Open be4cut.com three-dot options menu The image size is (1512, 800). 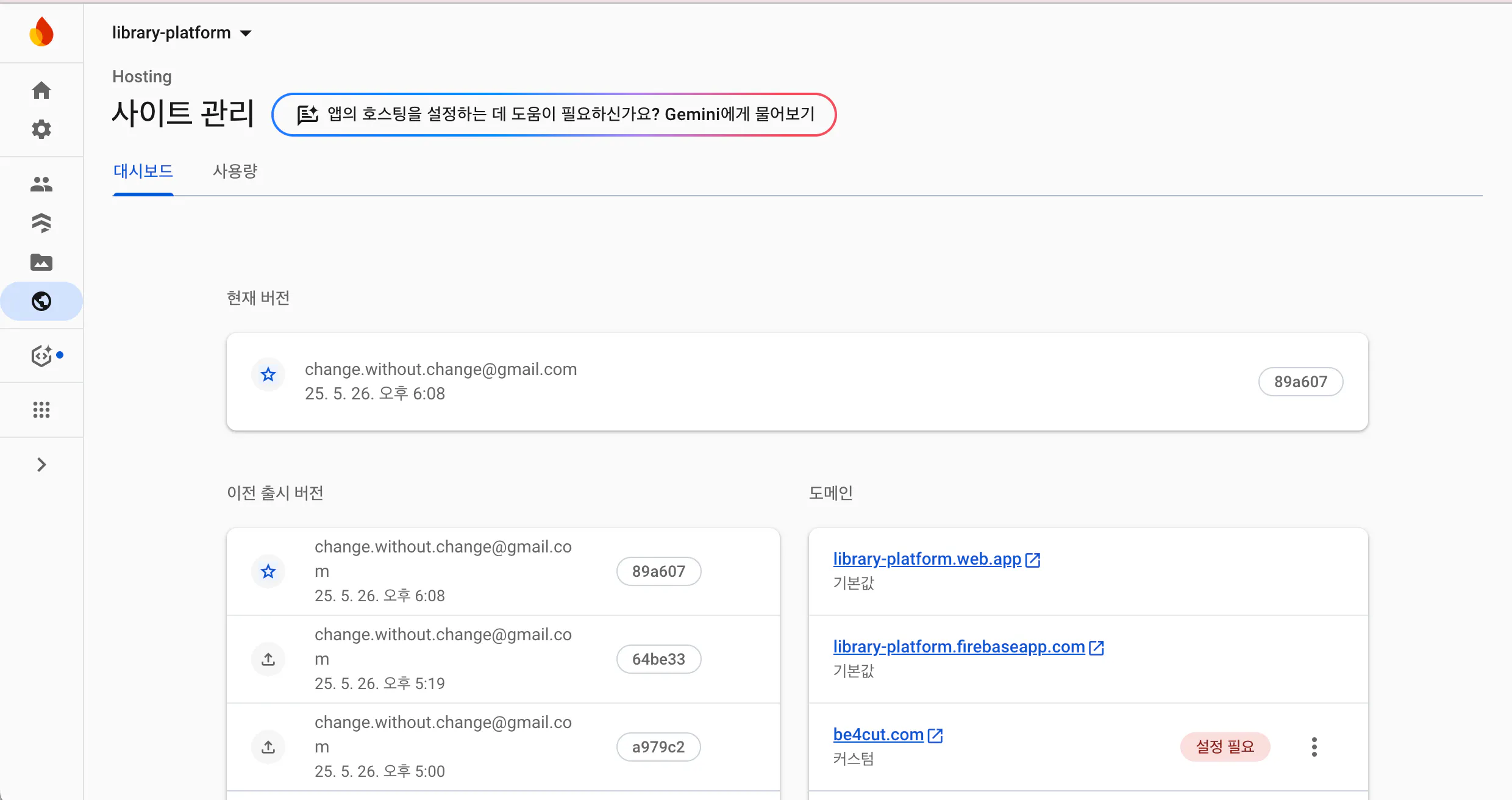(1314, 747)
